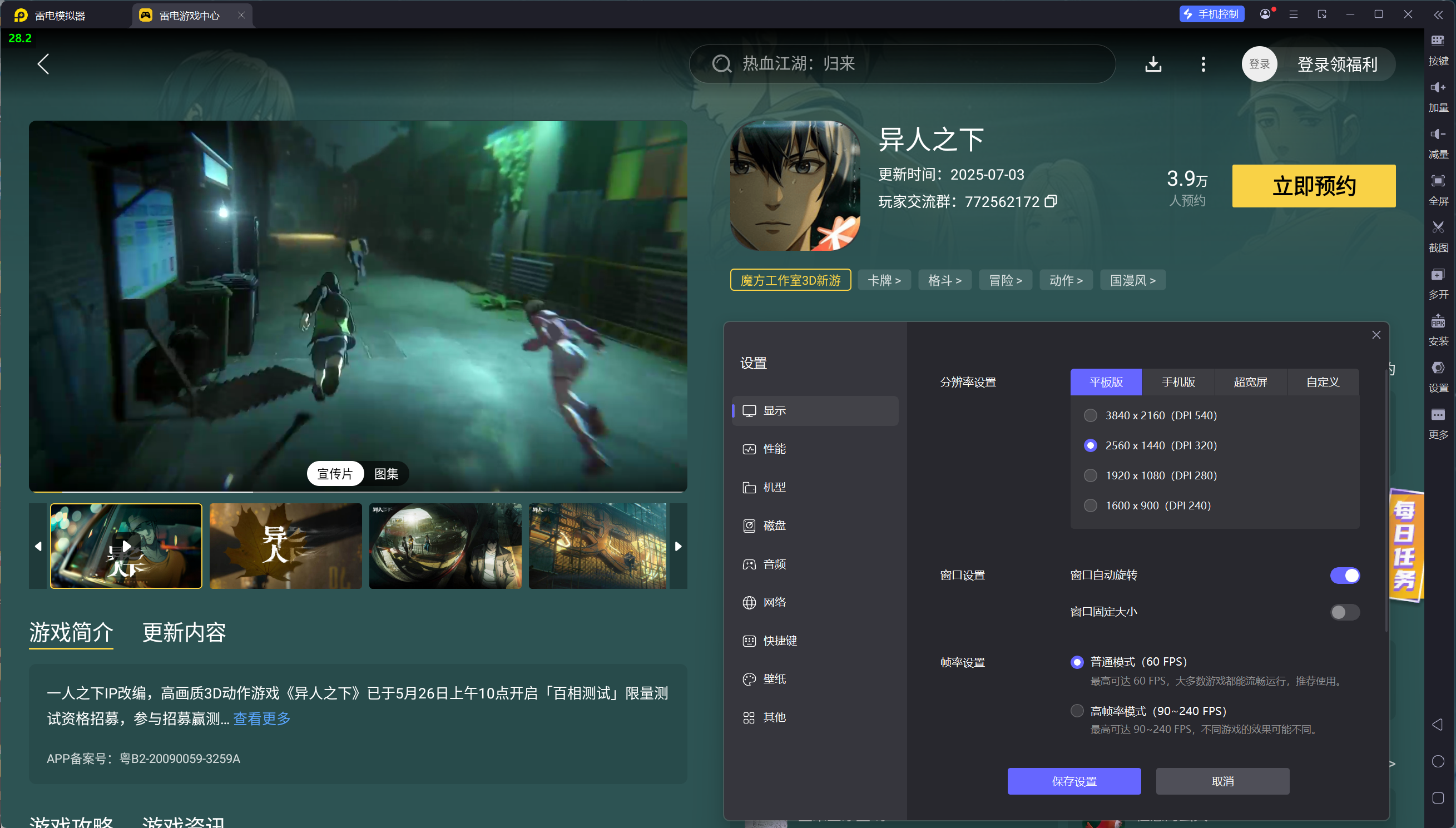This screenshot has width=1456, height=828.
Task: Switch to 手机版 resolution tab
Action: tap(1178, 382)
